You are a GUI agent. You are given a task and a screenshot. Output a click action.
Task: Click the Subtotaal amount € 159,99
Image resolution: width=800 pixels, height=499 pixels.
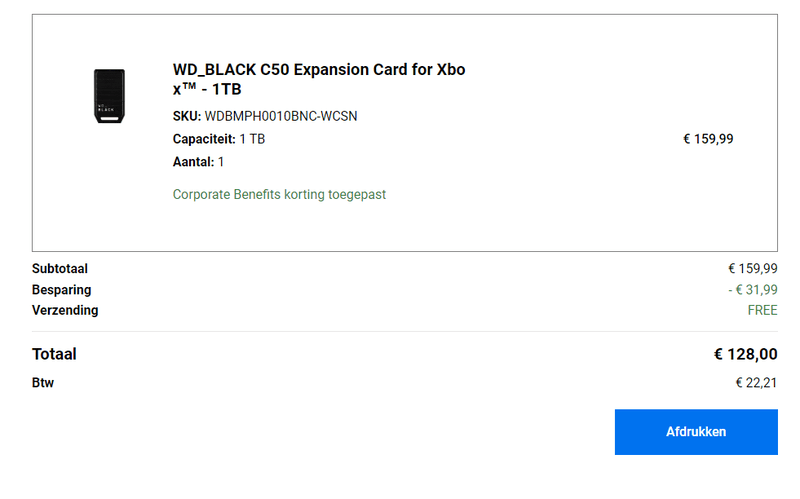[752, 268]
